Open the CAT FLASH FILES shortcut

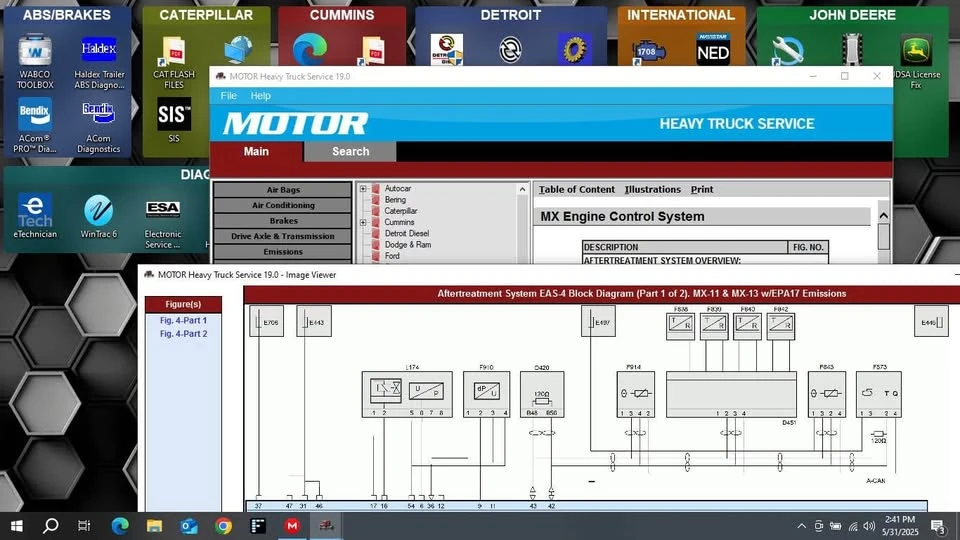point(174,62)
